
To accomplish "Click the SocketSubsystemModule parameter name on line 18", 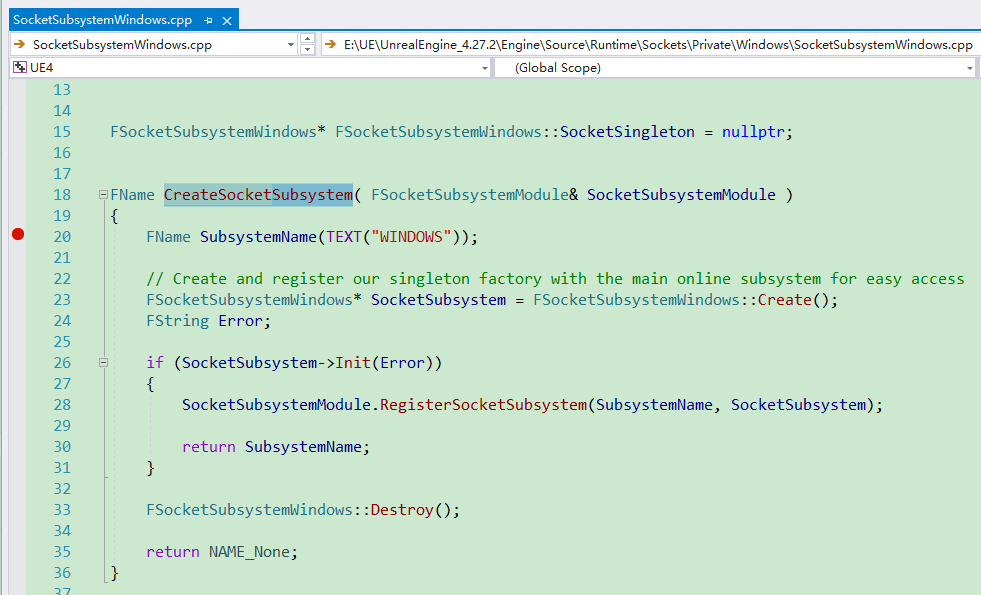I will click(x=681, y=195).
